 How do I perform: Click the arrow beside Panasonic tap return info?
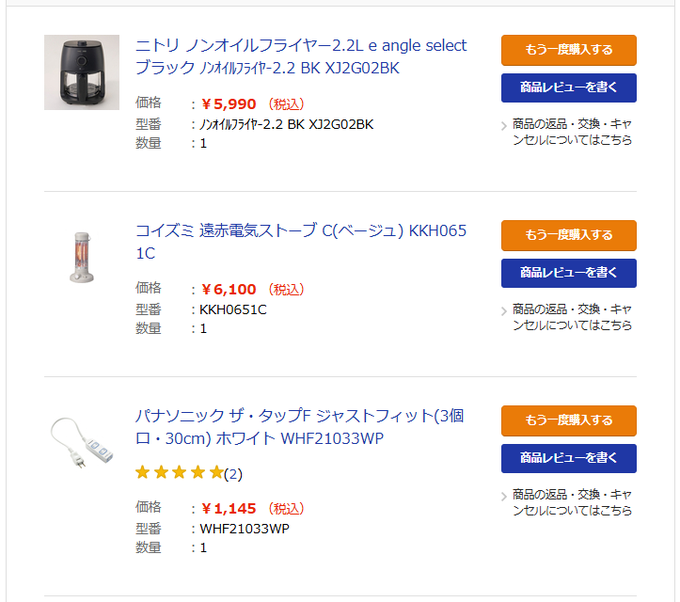(x=503, y=496)
